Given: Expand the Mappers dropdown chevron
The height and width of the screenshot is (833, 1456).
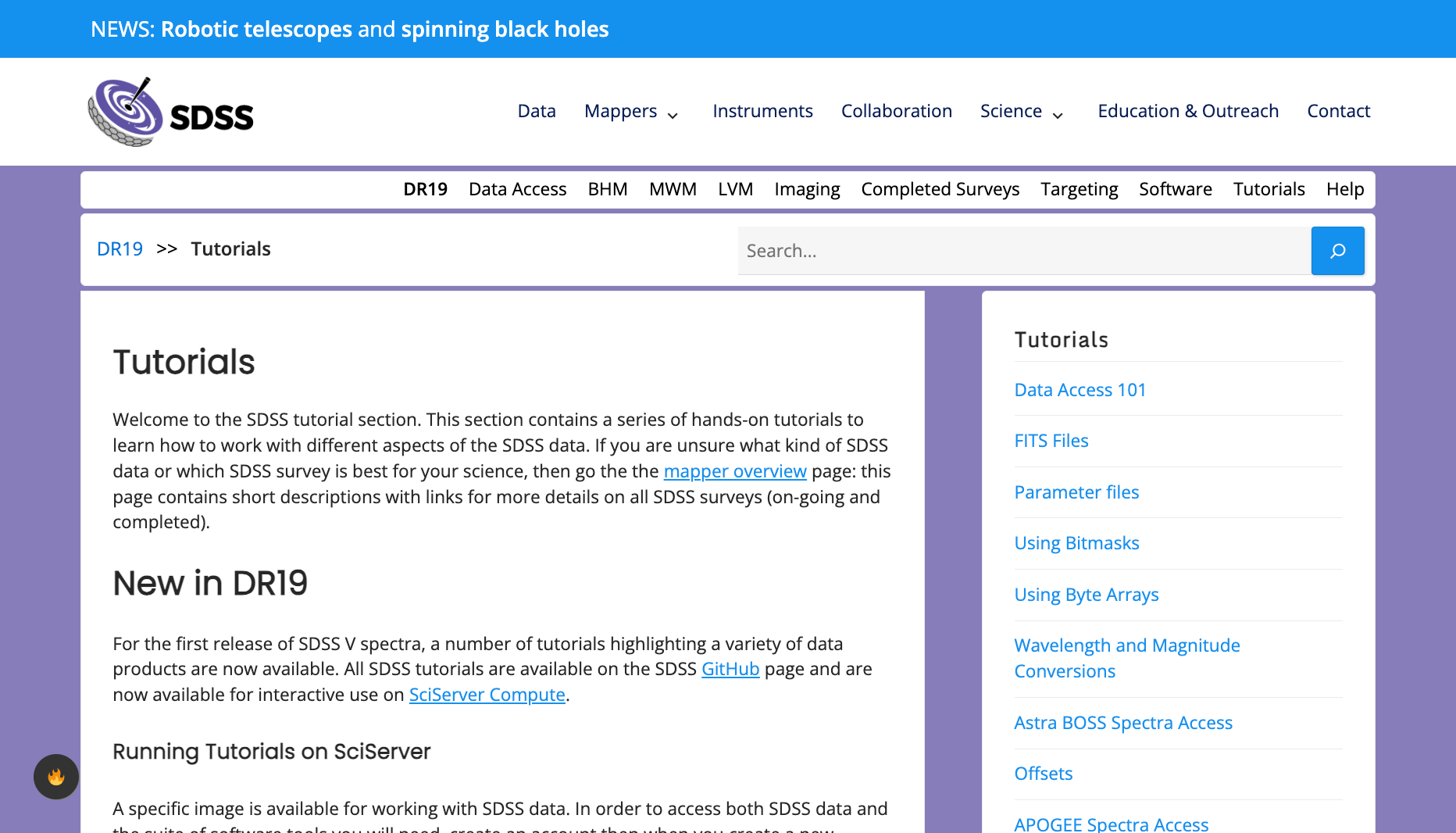Looking at the screenshot, I should 673,115.
